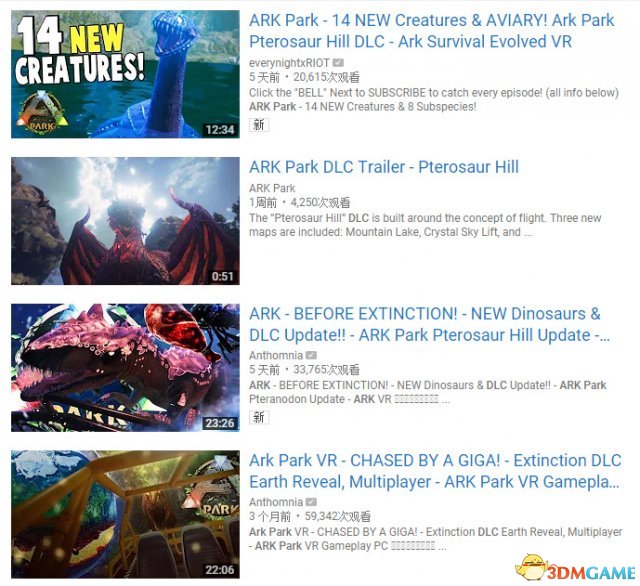Screen dimensions: 640x586
Task: Click 'Ark Park VR - CHASED BY A GIGA!' title
Action: [435, 471]
